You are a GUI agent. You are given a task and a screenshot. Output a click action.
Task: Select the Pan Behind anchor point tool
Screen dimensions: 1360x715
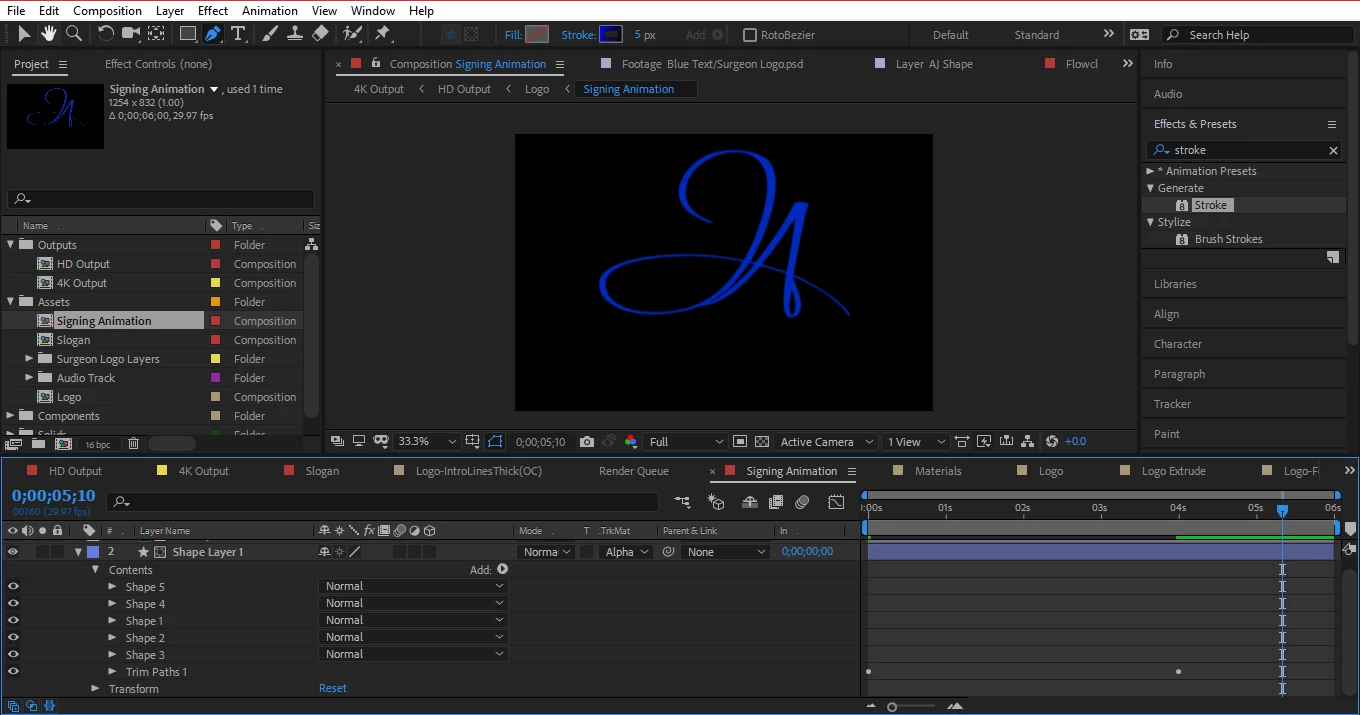[x=156, y=34]
